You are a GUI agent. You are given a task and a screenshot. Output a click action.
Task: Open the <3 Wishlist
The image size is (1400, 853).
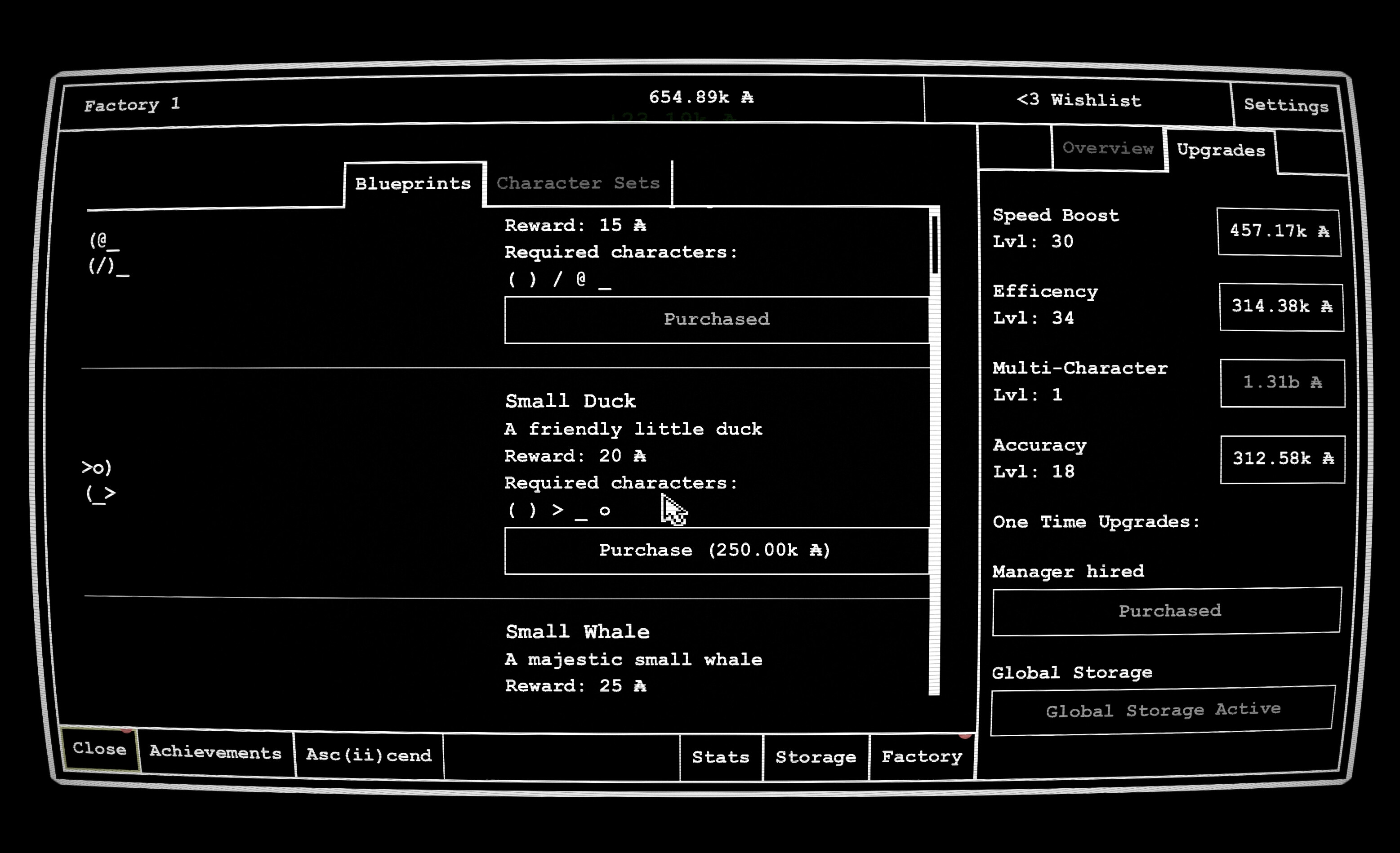click(x=1079, y=101)
